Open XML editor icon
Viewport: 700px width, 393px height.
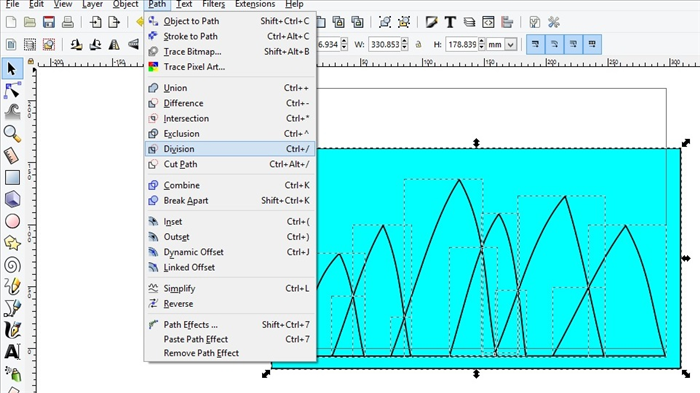(x=488, y=22)
